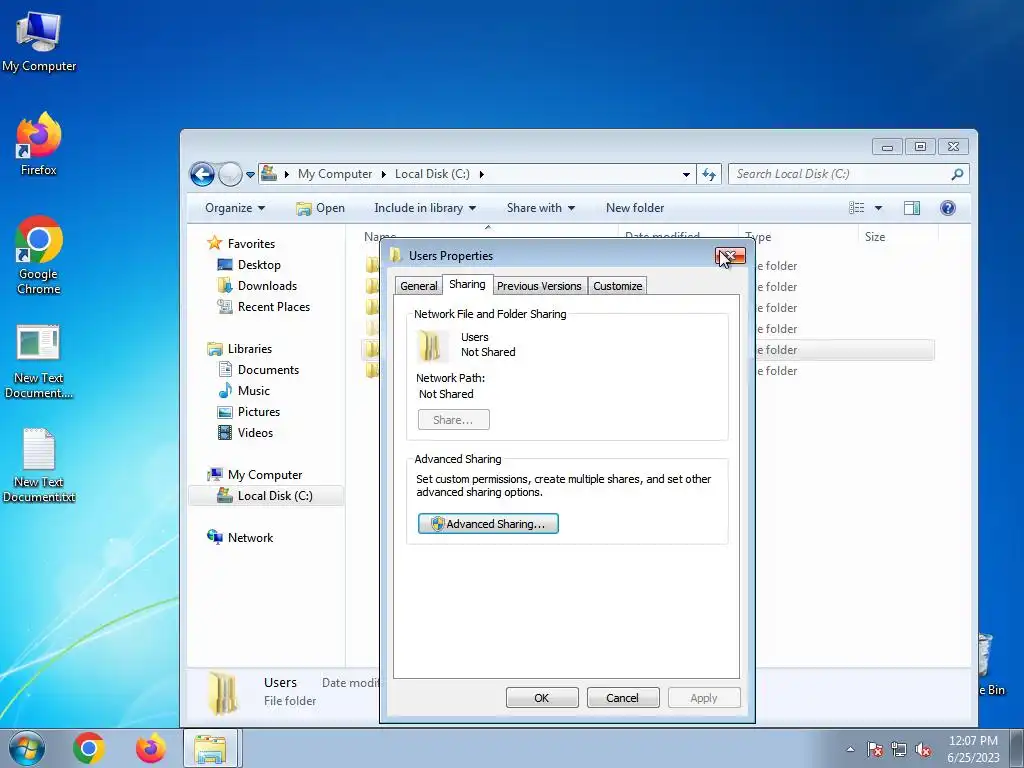The width and height of the screenshot is (1024, 768).
Task: Click the muted volume tray icon
Action: click(x=923, y=750)
